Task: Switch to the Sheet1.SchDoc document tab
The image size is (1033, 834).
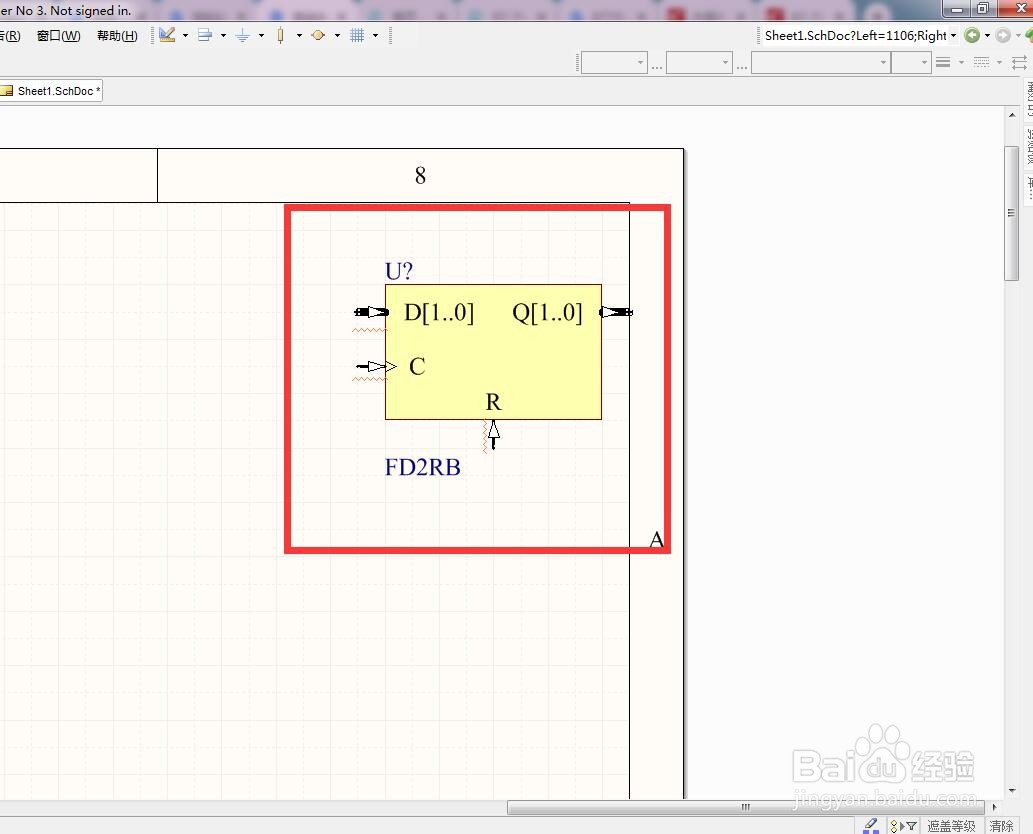Action: (x=51, y=91)
